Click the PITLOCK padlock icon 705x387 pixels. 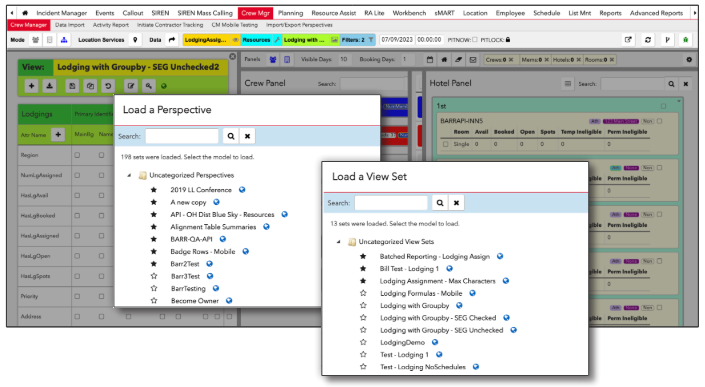coord(508,40)
